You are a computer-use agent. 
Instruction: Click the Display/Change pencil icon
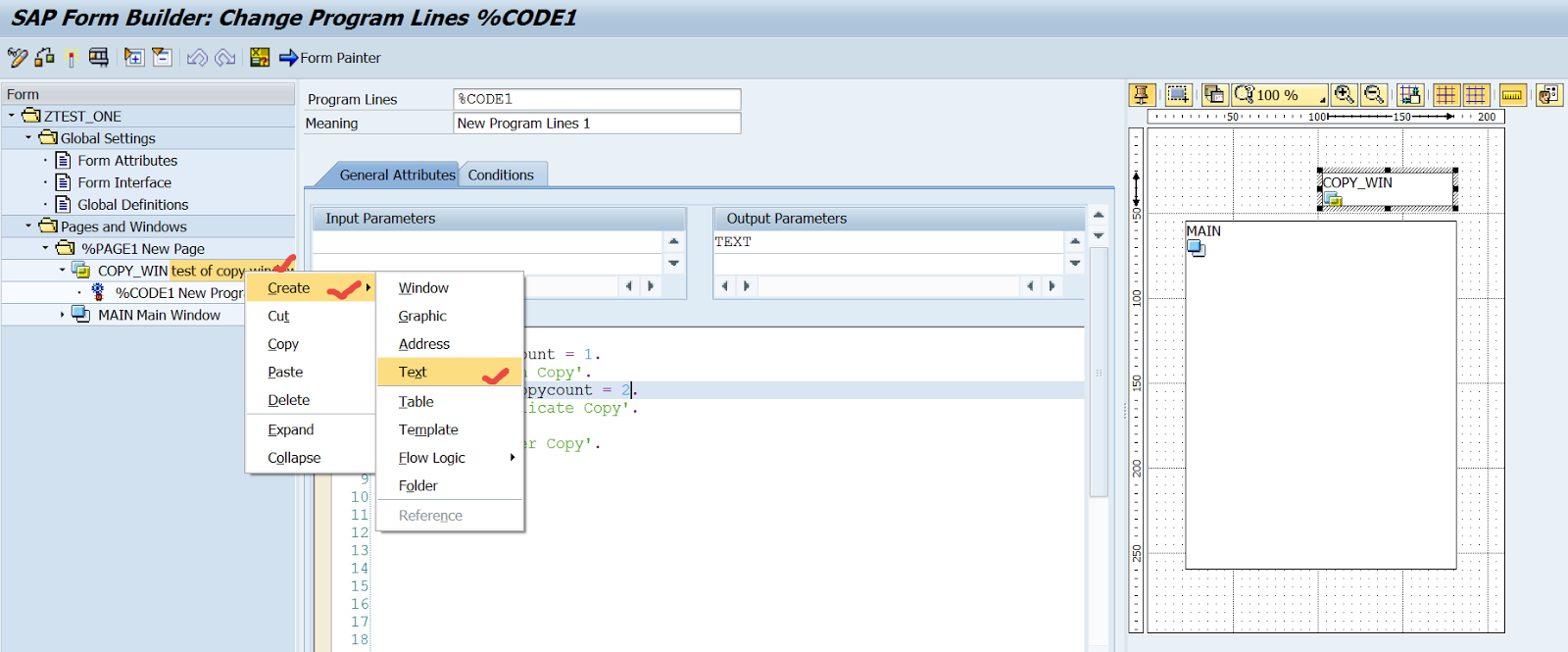(17, 58)
